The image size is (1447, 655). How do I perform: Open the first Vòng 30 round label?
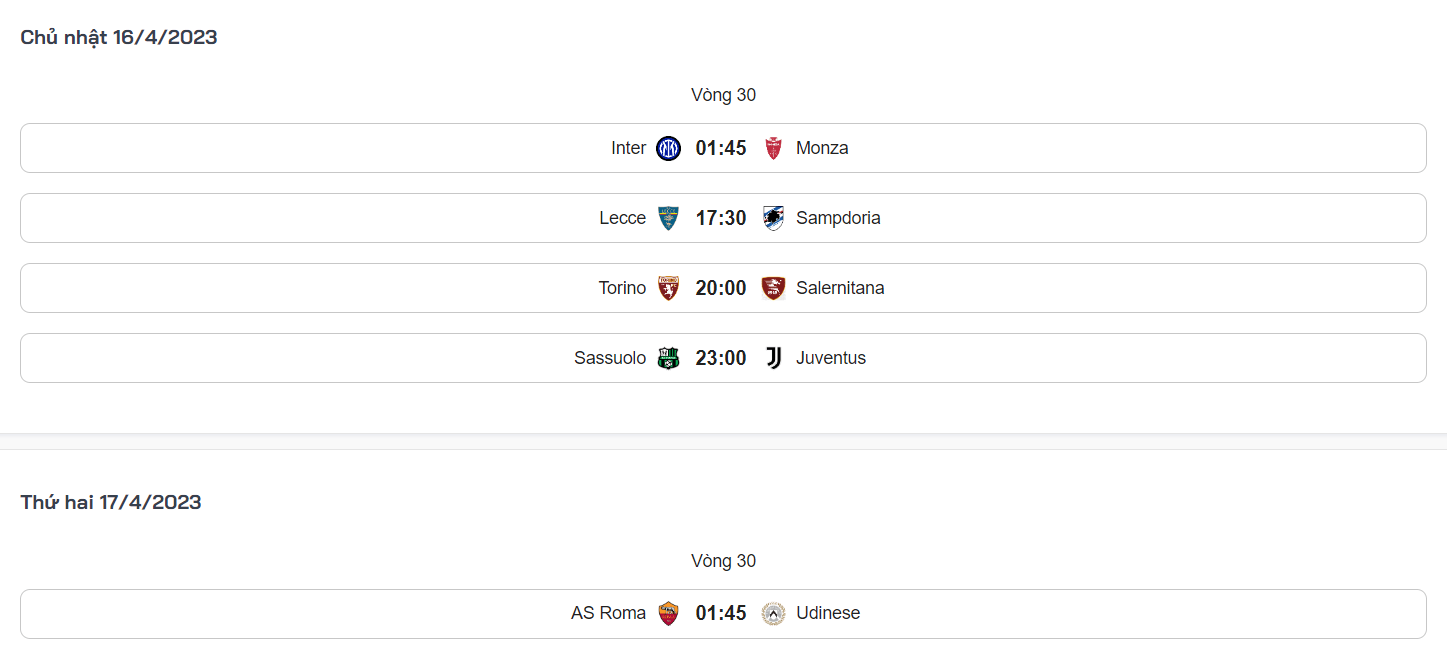click(723, 95)
